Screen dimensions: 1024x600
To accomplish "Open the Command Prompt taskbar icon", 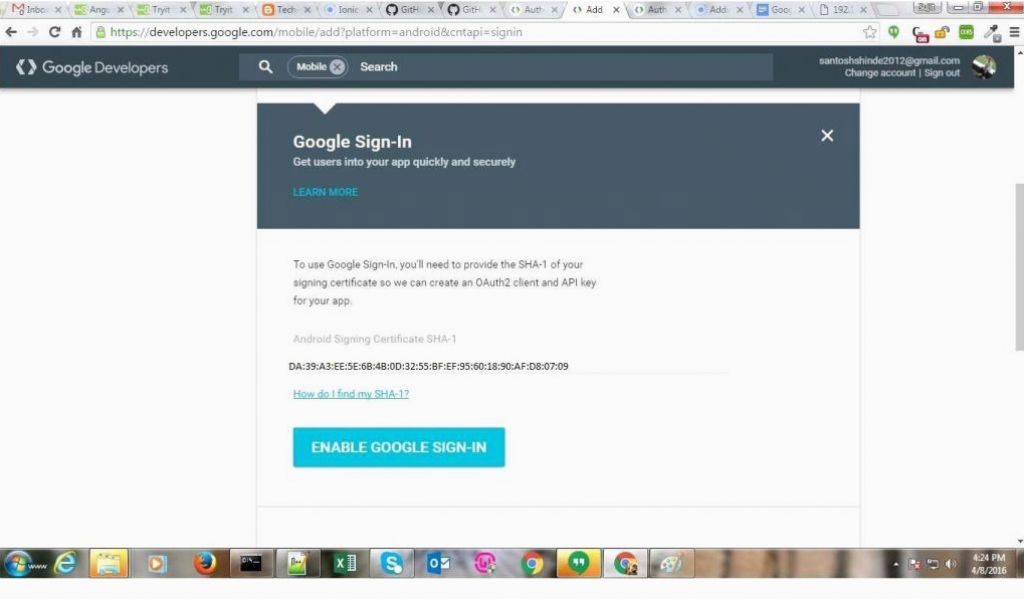I will click(251, 563).
